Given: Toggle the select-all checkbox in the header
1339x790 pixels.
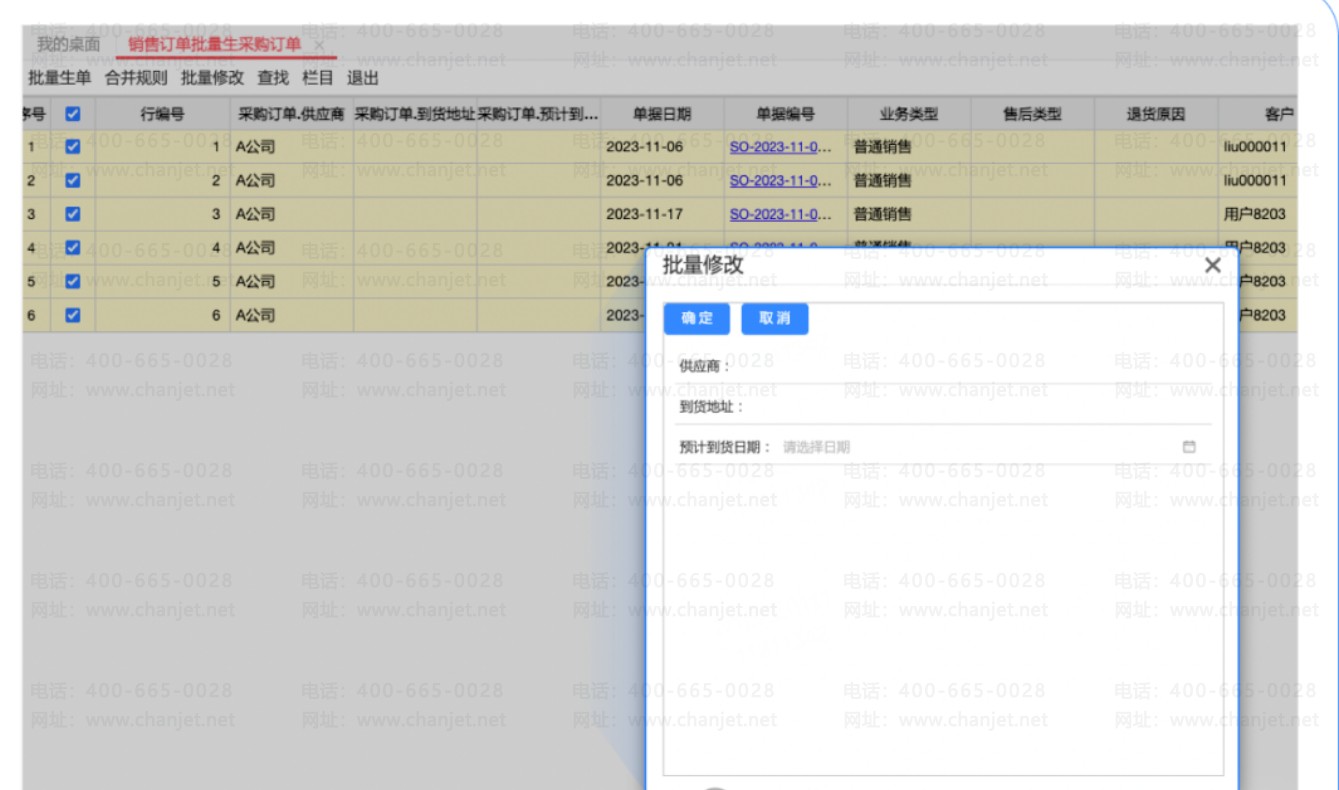Looking at the screenshot, I should [x=71, y=114].
